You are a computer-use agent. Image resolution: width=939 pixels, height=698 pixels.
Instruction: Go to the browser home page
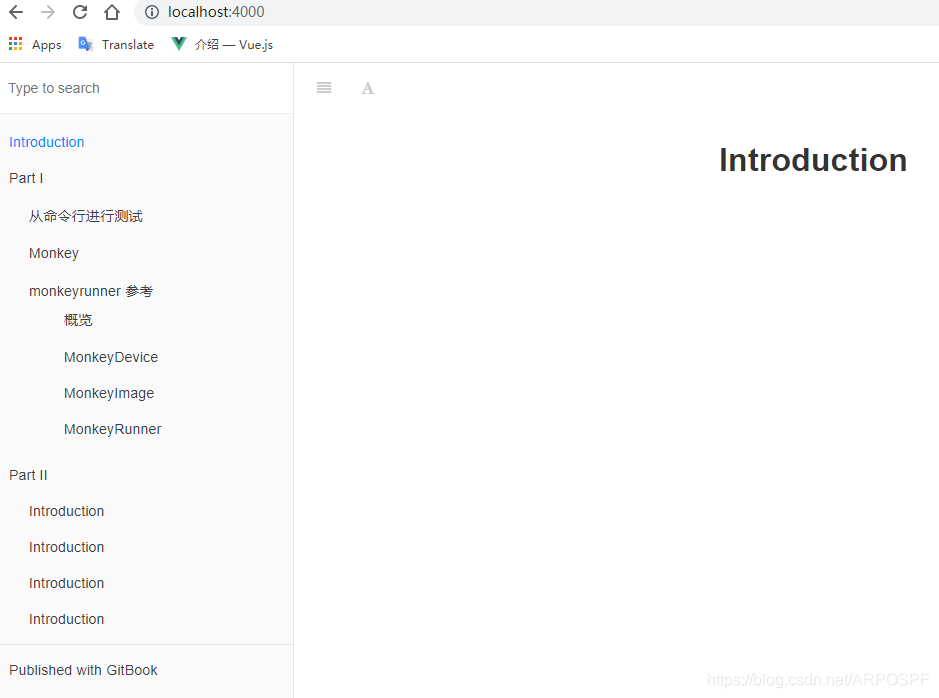[x=112, y=12]
